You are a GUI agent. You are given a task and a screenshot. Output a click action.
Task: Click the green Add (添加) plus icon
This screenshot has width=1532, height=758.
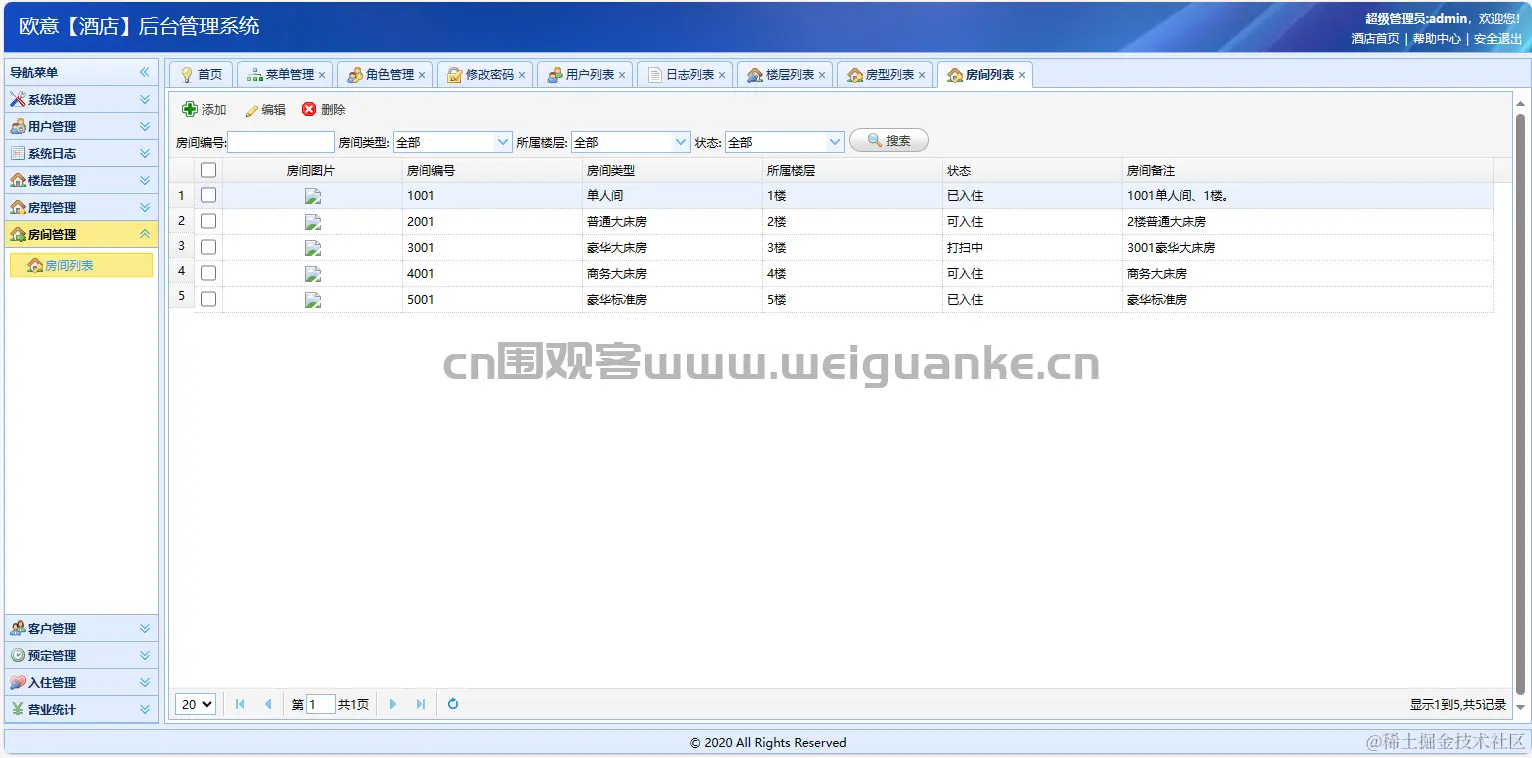190,109
